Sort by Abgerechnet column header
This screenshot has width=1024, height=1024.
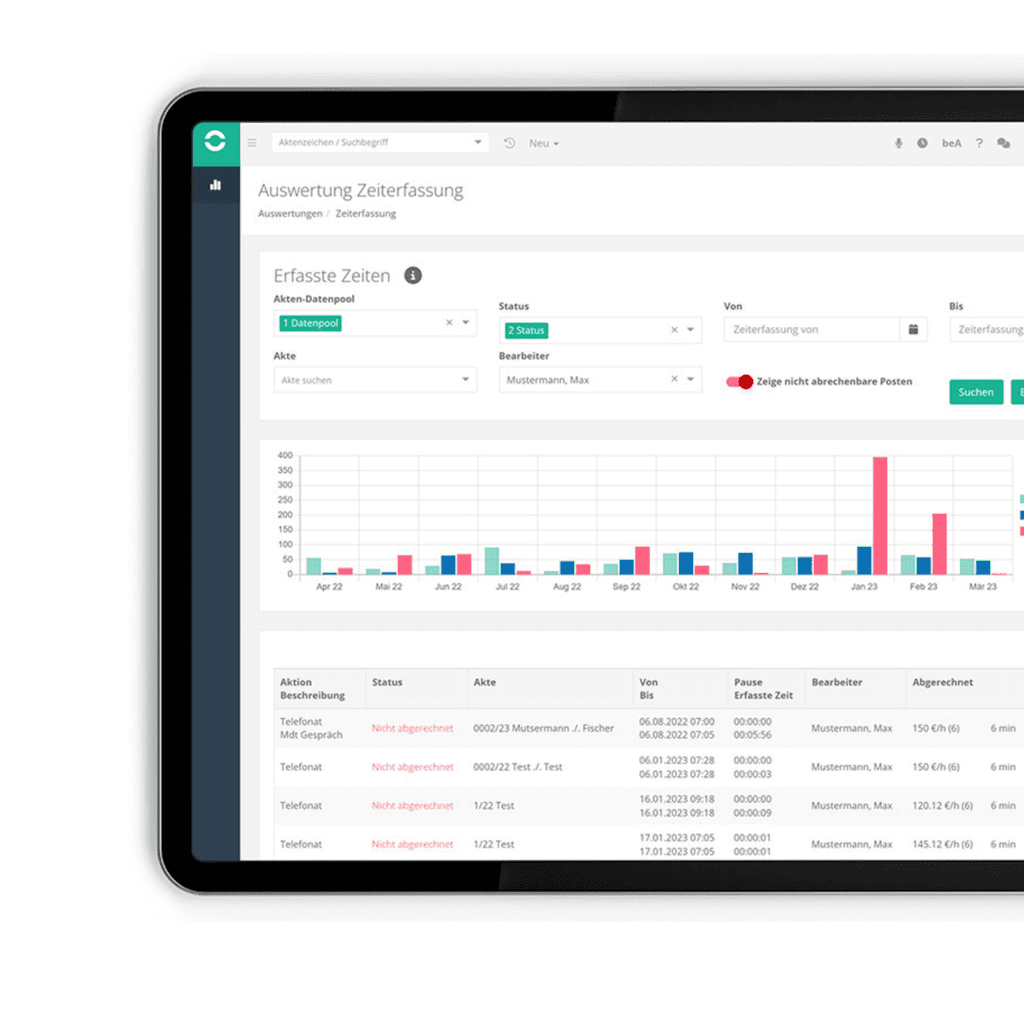tap(964, 688)
